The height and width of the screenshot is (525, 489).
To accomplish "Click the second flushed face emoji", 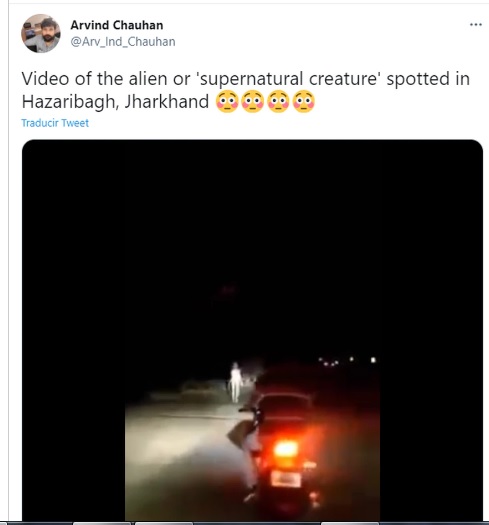I will pos(253,101).
